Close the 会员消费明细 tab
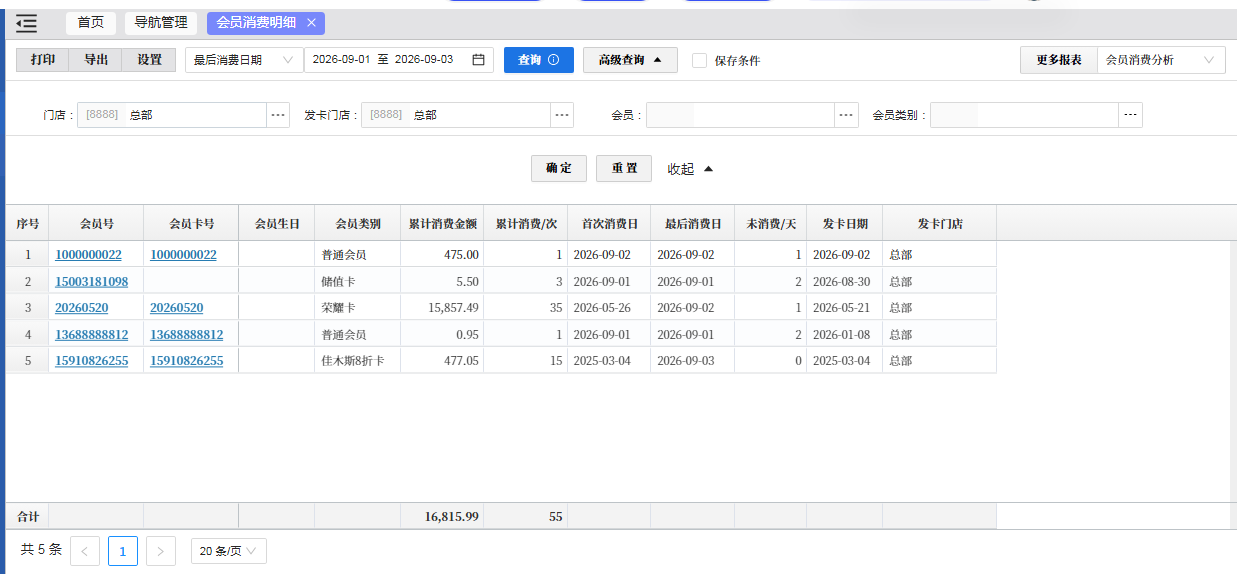The image size is (1237, 574). click(311, 22)
